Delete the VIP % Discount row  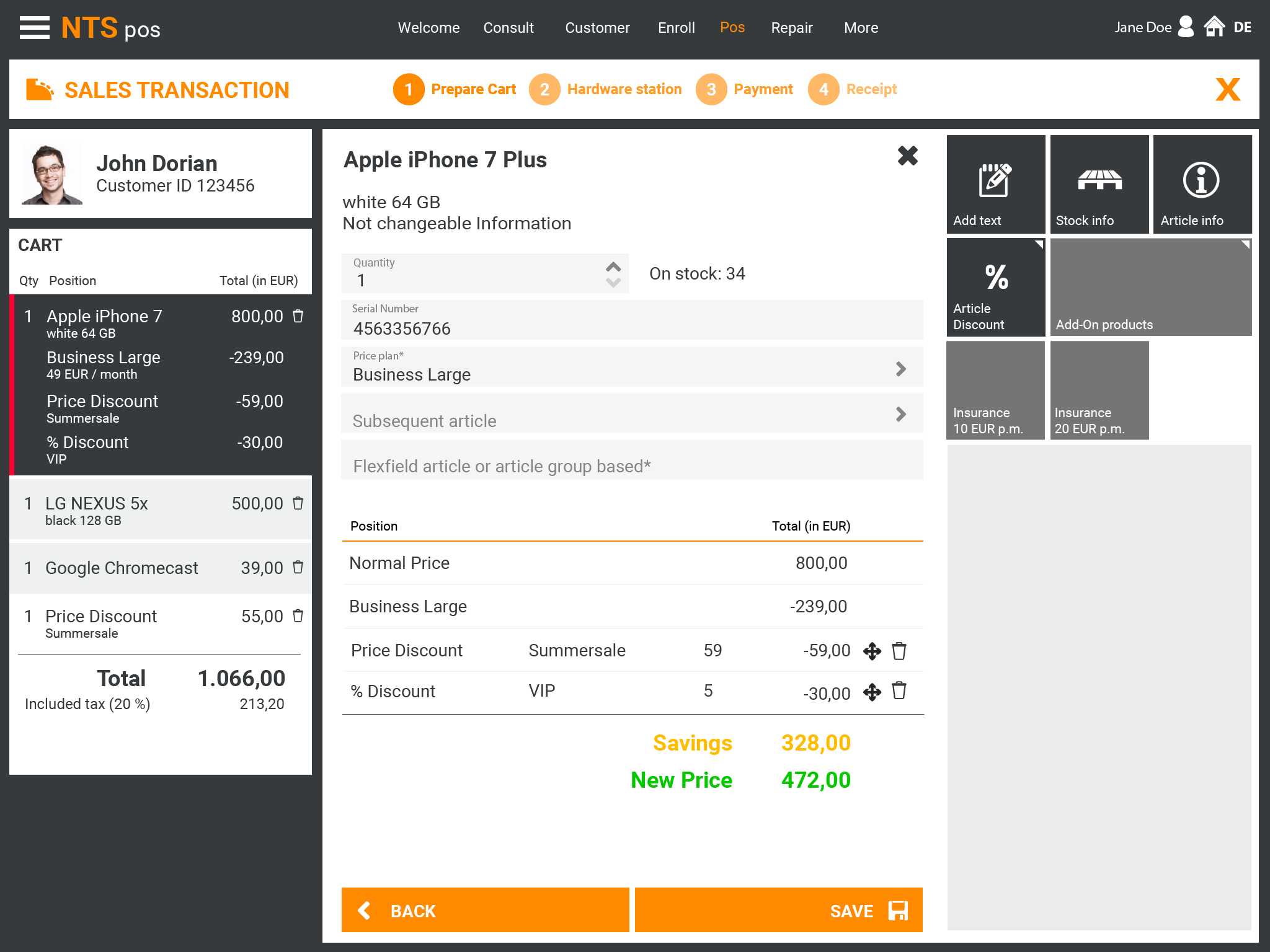(x=899, y=690)
